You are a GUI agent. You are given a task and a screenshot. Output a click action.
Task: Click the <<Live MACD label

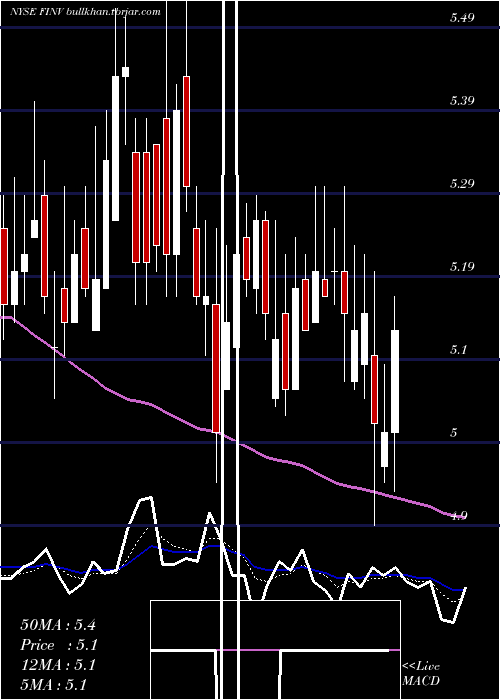(421, 673)
